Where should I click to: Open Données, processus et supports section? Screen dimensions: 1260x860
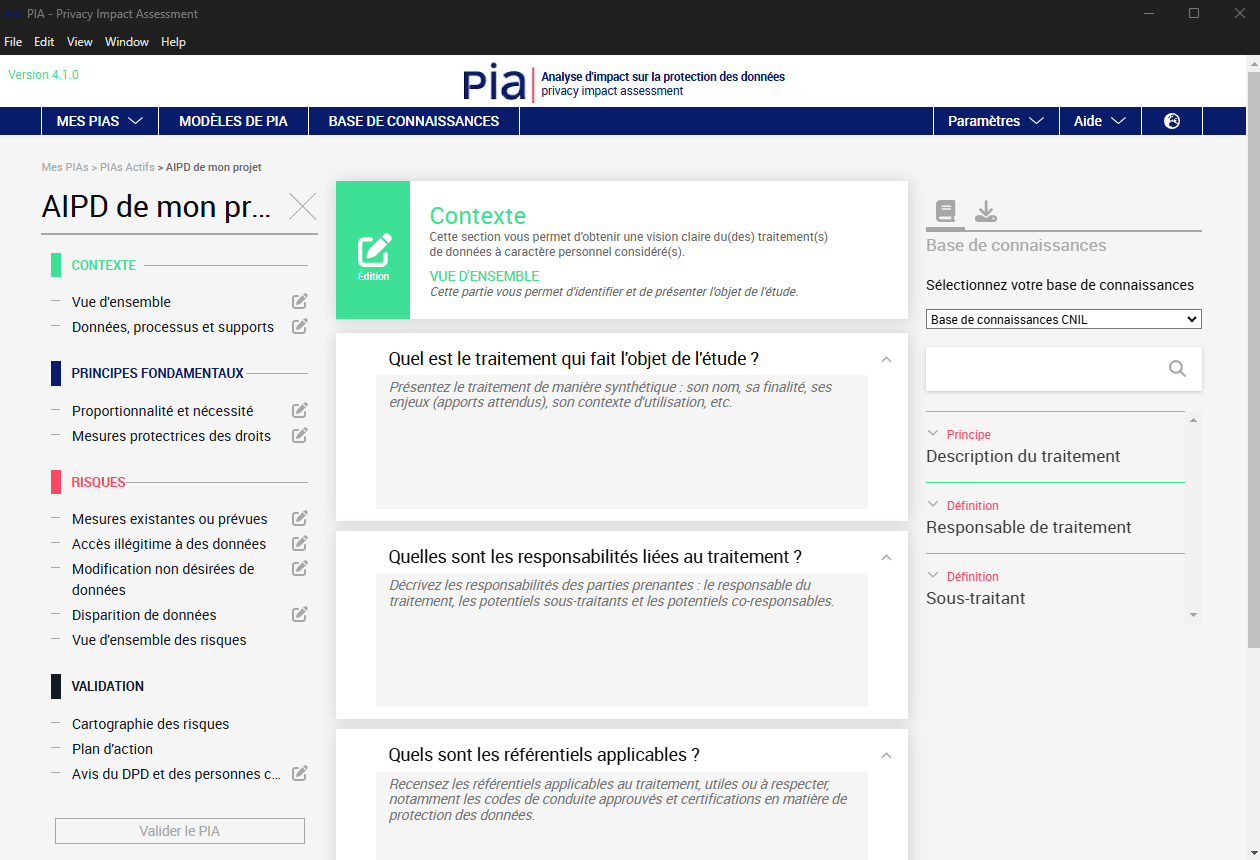tap(173, 327)
